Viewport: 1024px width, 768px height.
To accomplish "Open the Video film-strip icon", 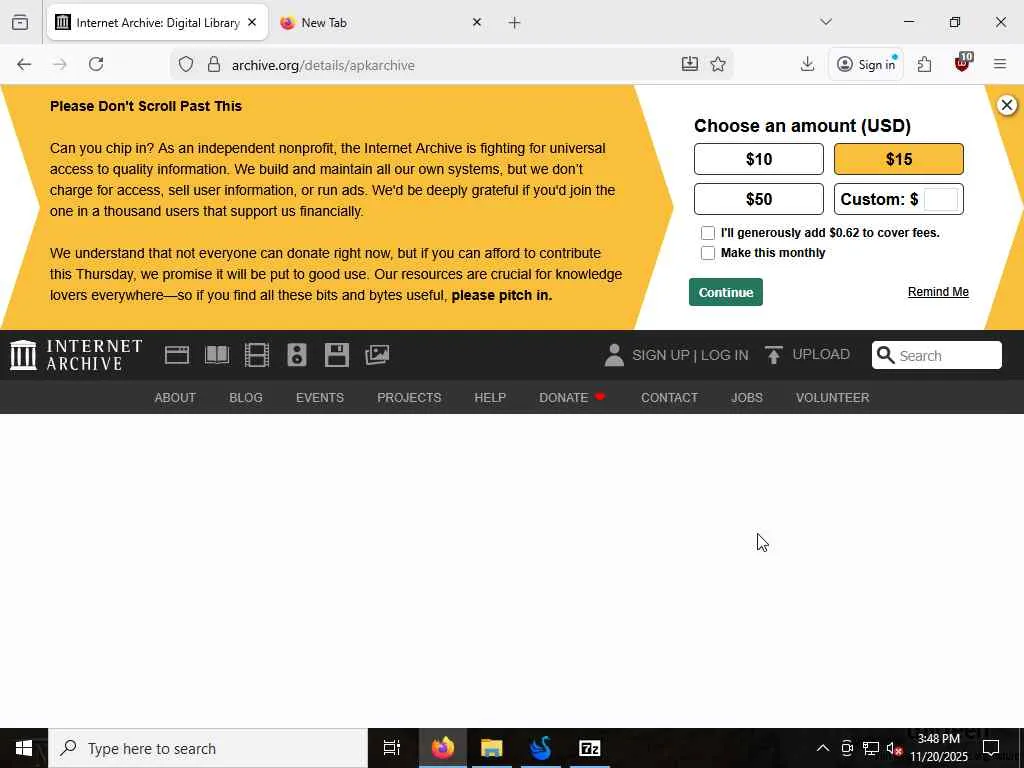I will point(257,355).
